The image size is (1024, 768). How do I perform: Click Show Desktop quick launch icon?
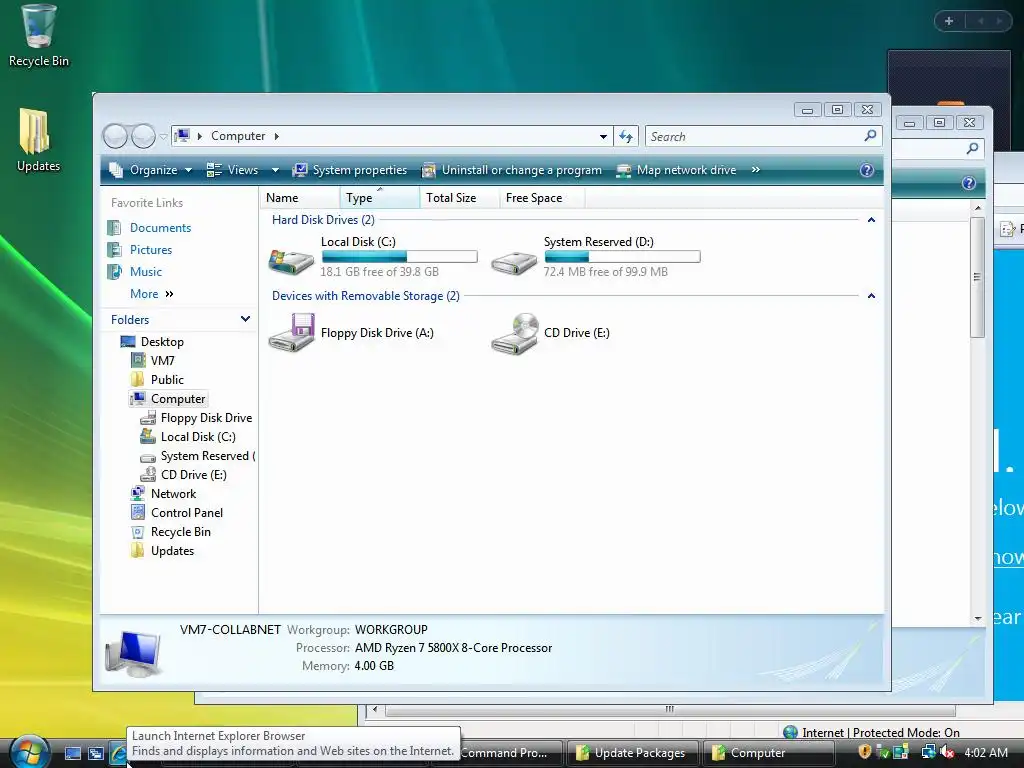click(72, 753)
